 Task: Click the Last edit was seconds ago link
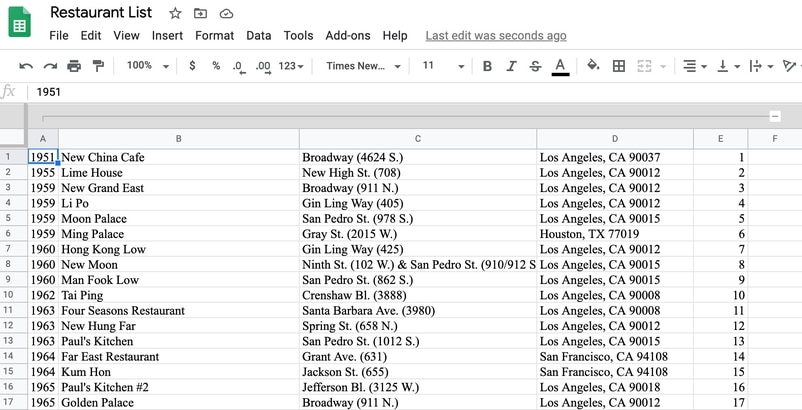(x=496, y=35)
